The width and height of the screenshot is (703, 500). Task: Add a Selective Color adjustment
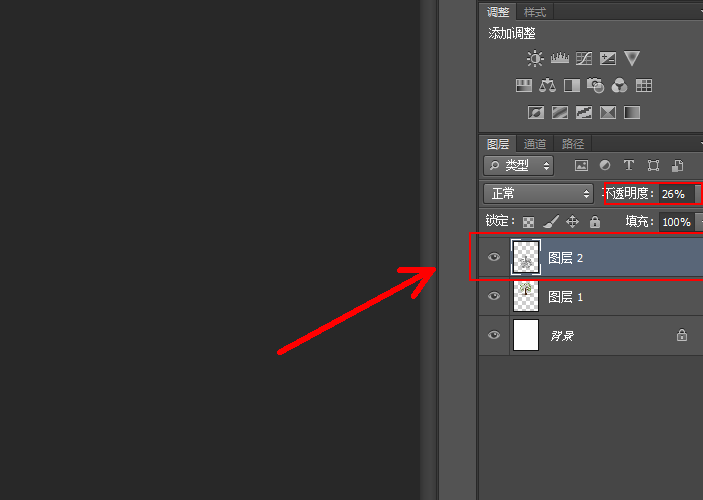pyautogui.click(x=608, y=112)
